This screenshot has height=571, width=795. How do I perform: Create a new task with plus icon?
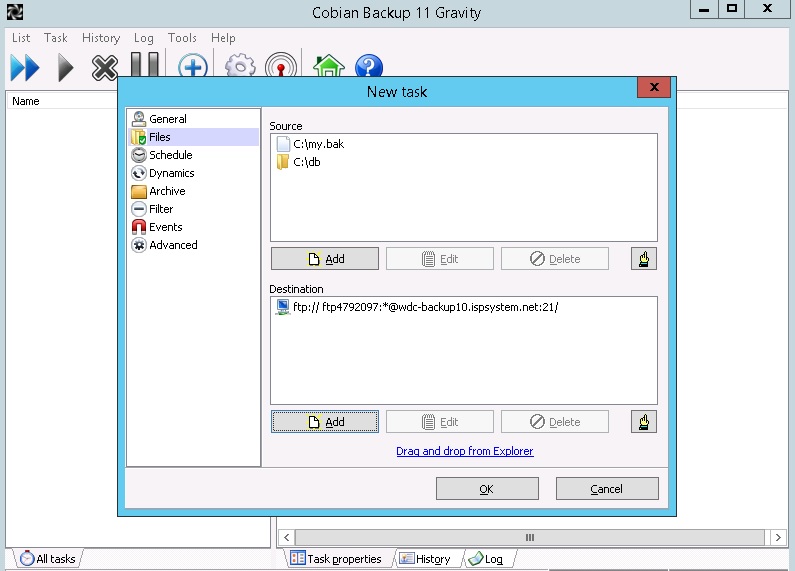click(193, 65)
